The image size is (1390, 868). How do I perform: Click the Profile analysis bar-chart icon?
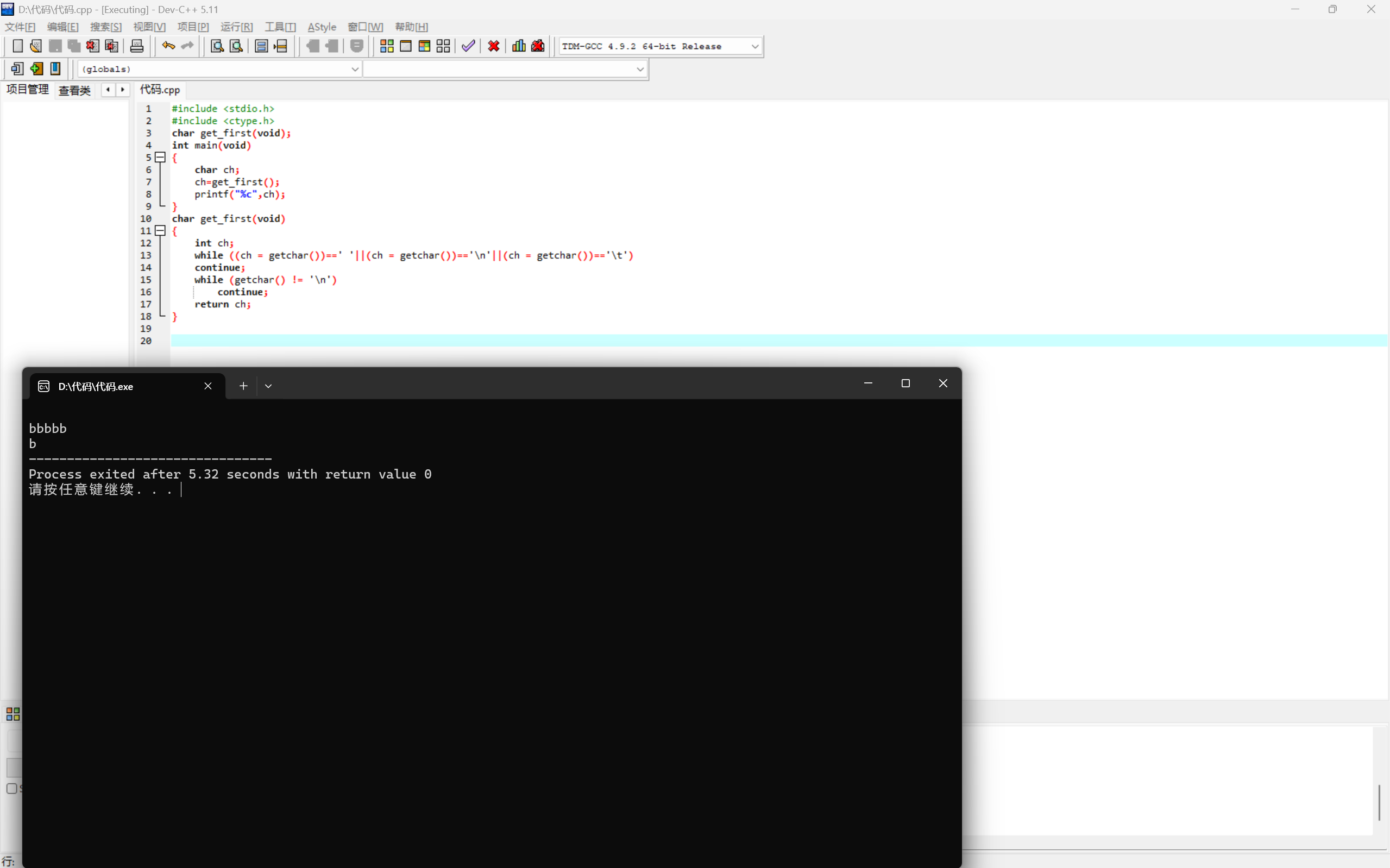[x=518, y=46]
